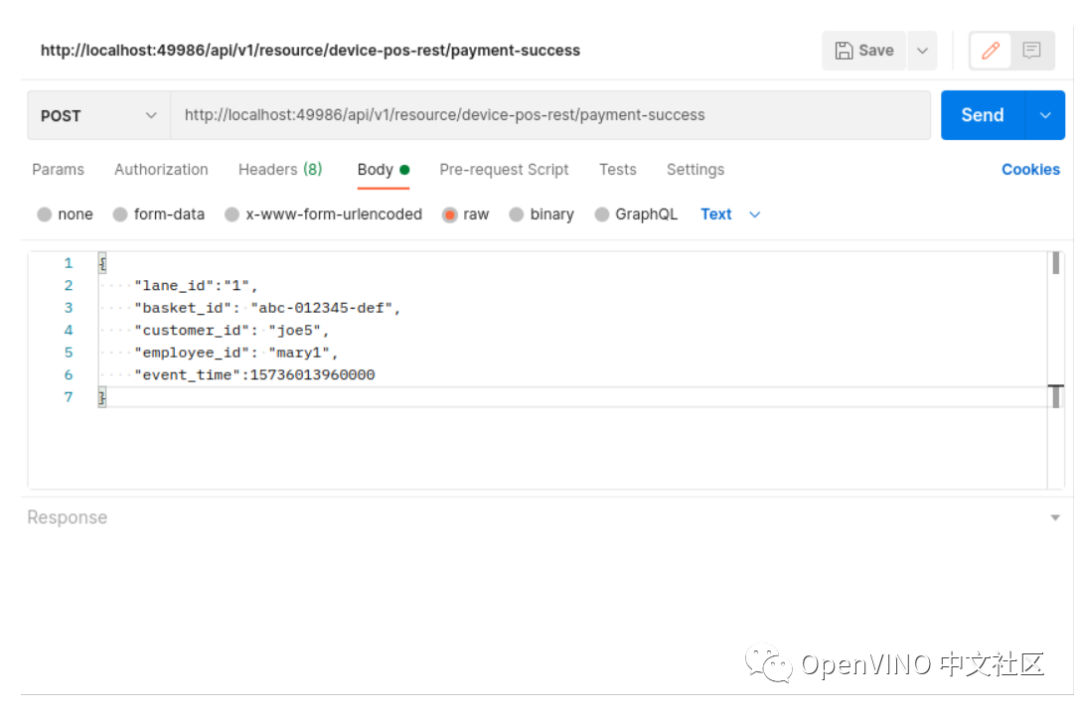Switch to the Params tab

tap(58, 169)
